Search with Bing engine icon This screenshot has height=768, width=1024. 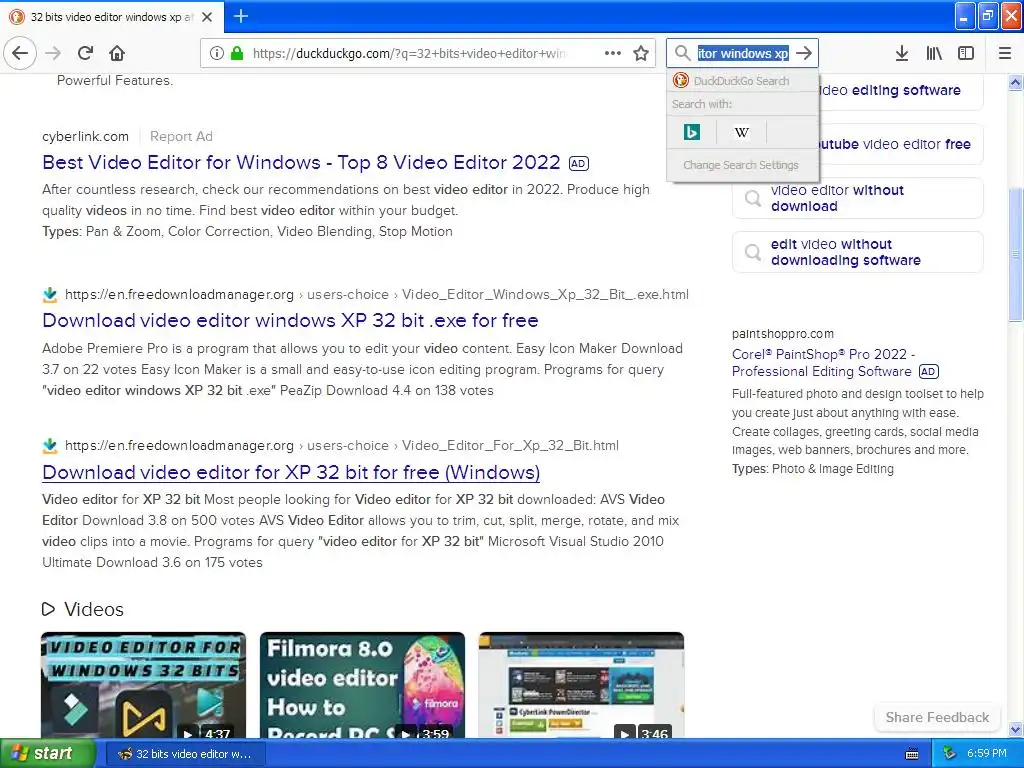[692, 133]
